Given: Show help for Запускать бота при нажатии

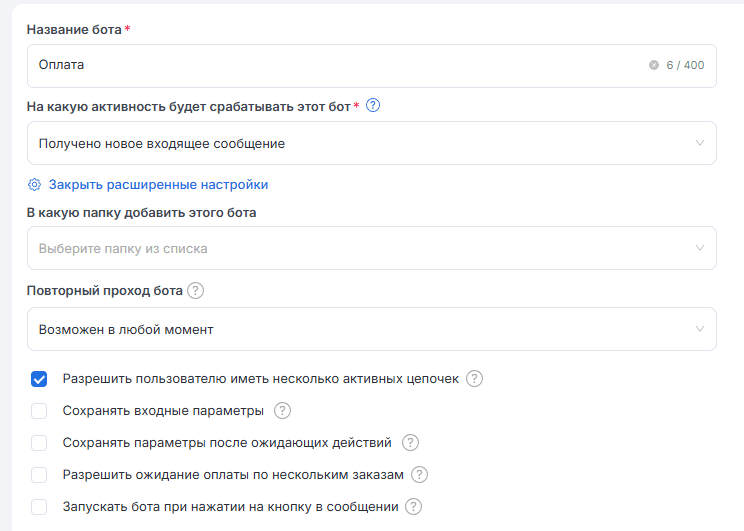Looking at the screenshot, I should (x=413, y=507).
